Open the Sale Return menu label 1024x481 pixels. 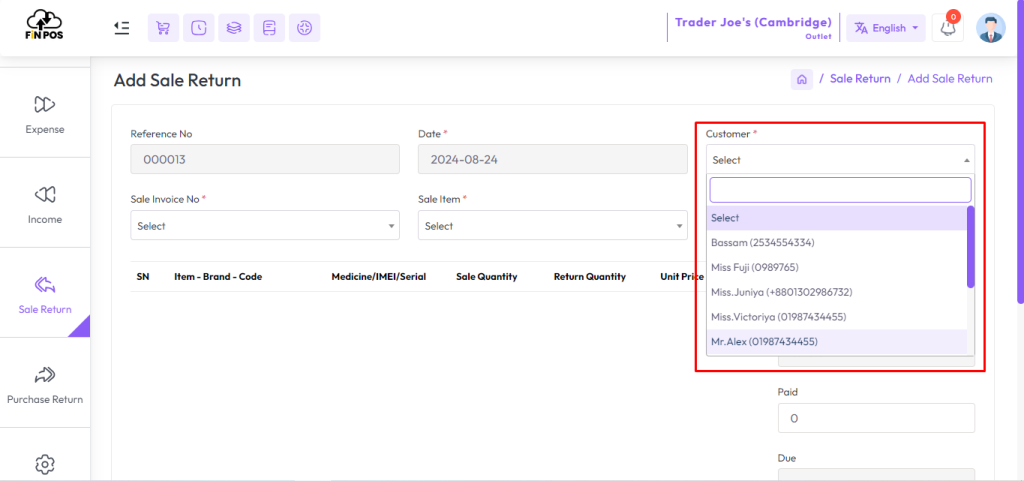point(44,309)
